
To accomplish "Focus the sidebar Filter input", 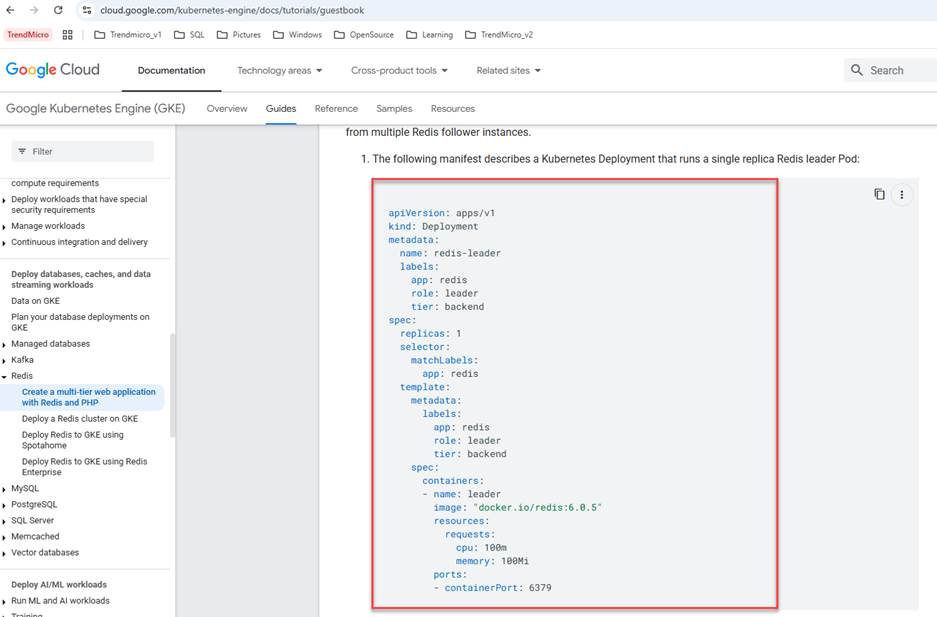I will 82,151.
